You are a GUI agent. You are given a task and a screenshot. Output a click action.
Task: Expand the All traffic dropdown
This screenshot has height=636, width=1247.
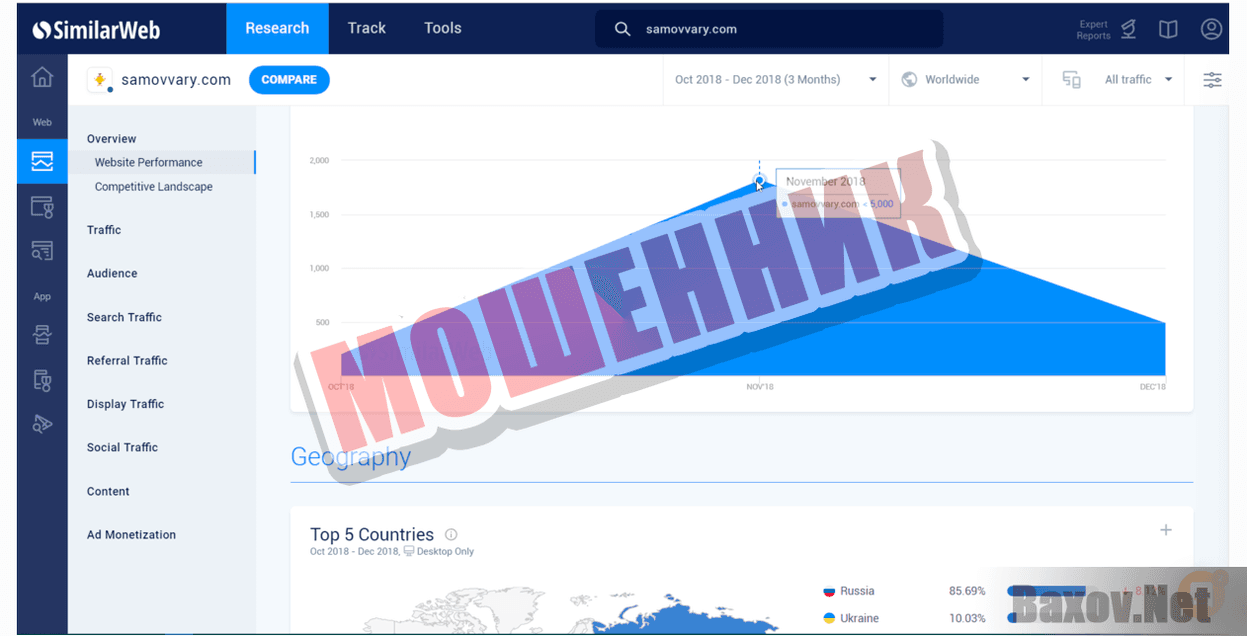pos(1138,80)
